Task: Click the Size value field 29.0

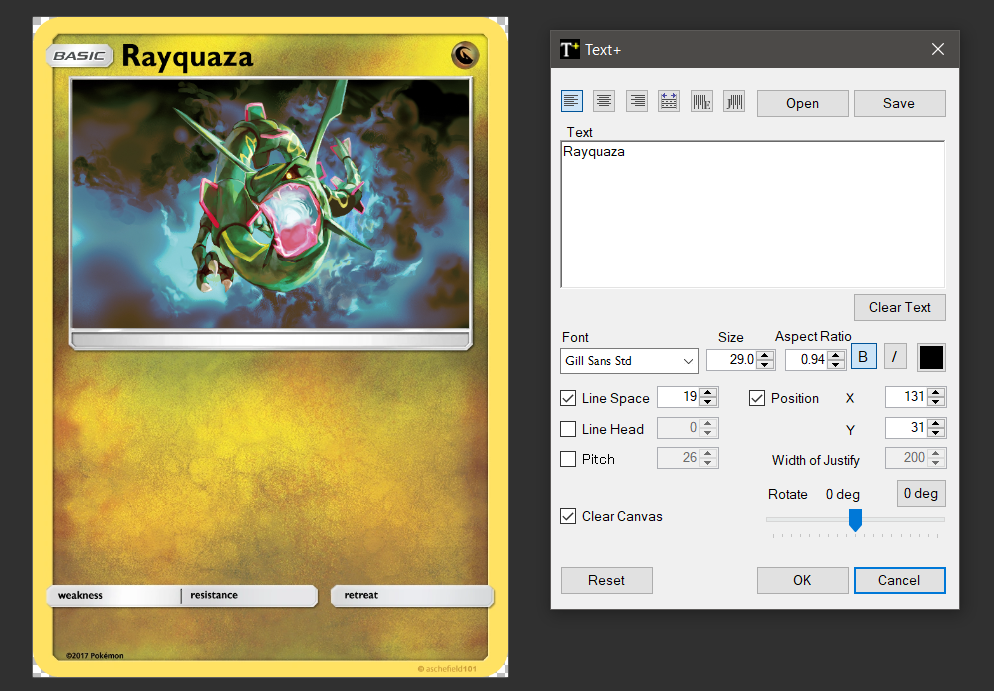Action: tap(732, 360)
